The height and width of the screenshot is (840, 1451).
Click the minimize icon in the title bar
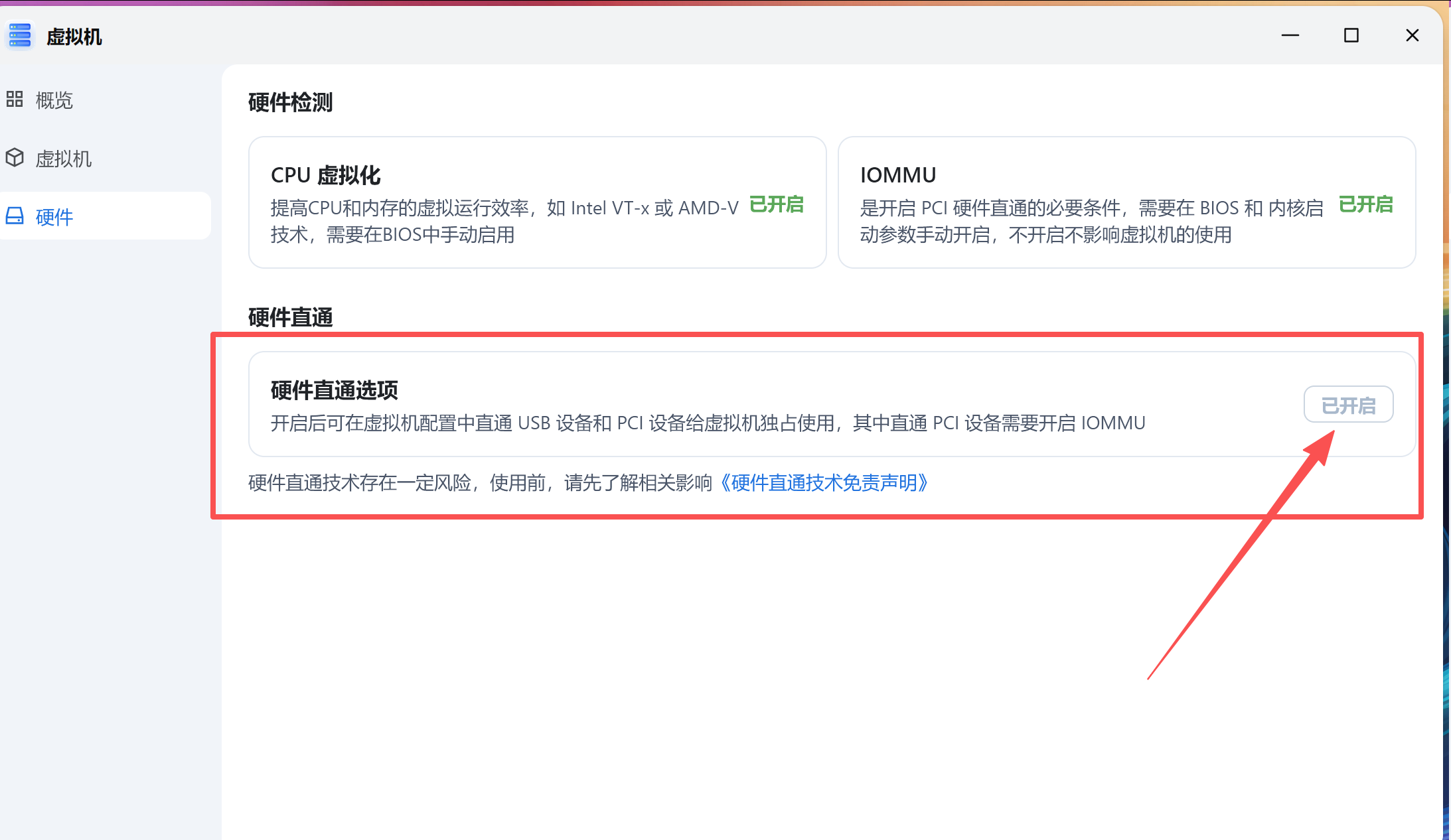coord(1290,35)
